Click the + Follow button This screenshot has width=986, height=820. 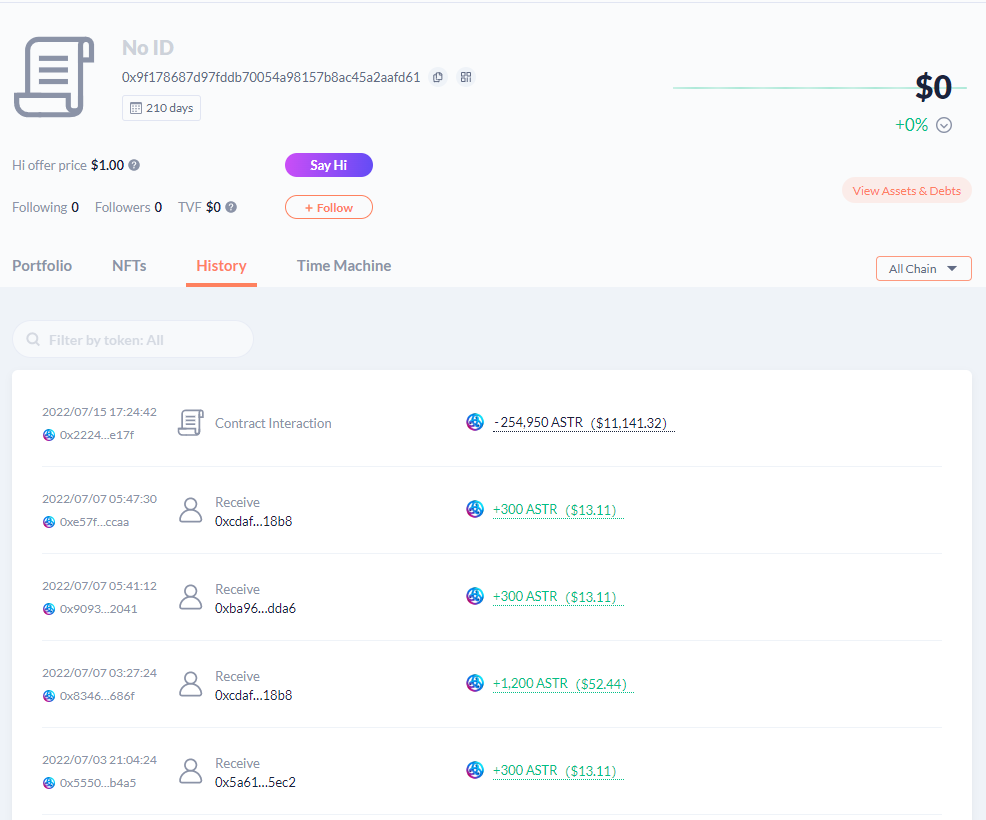[328, 207]
